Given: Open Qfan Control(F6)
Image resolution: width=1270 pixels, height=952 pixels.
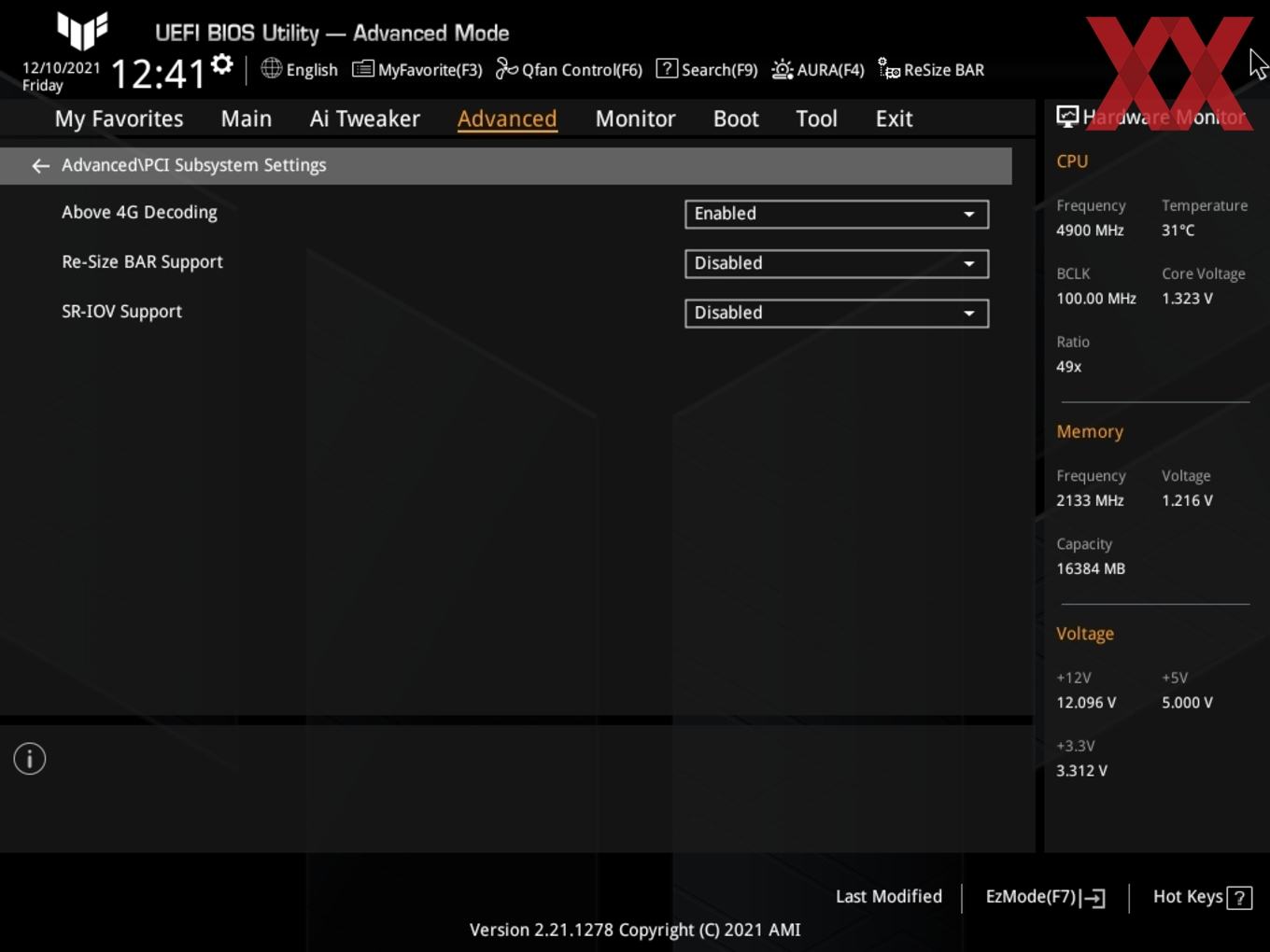Looking at the screenshot, I should pos(569,69).
